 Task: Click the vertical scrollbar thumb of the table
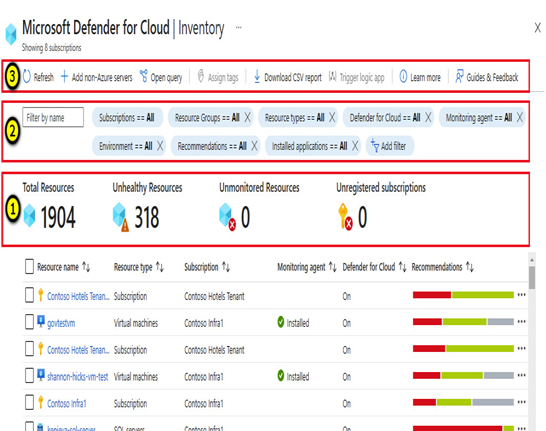(x=532, y=277)
